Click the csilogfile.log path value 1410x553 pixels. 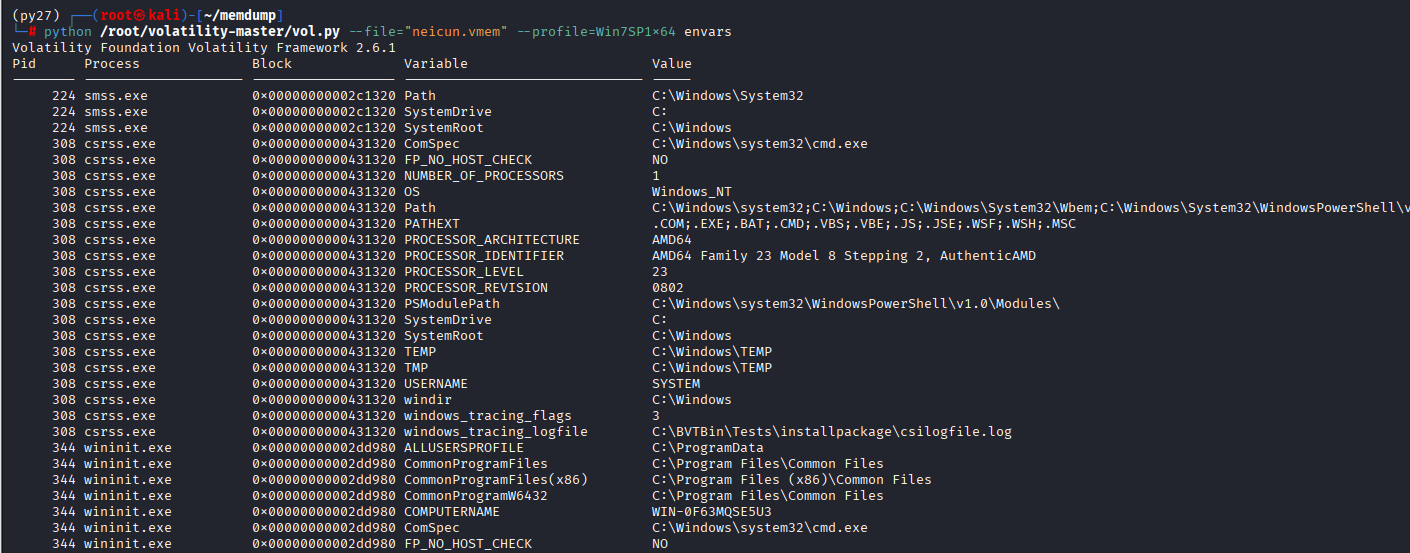[x=832, y=432]
